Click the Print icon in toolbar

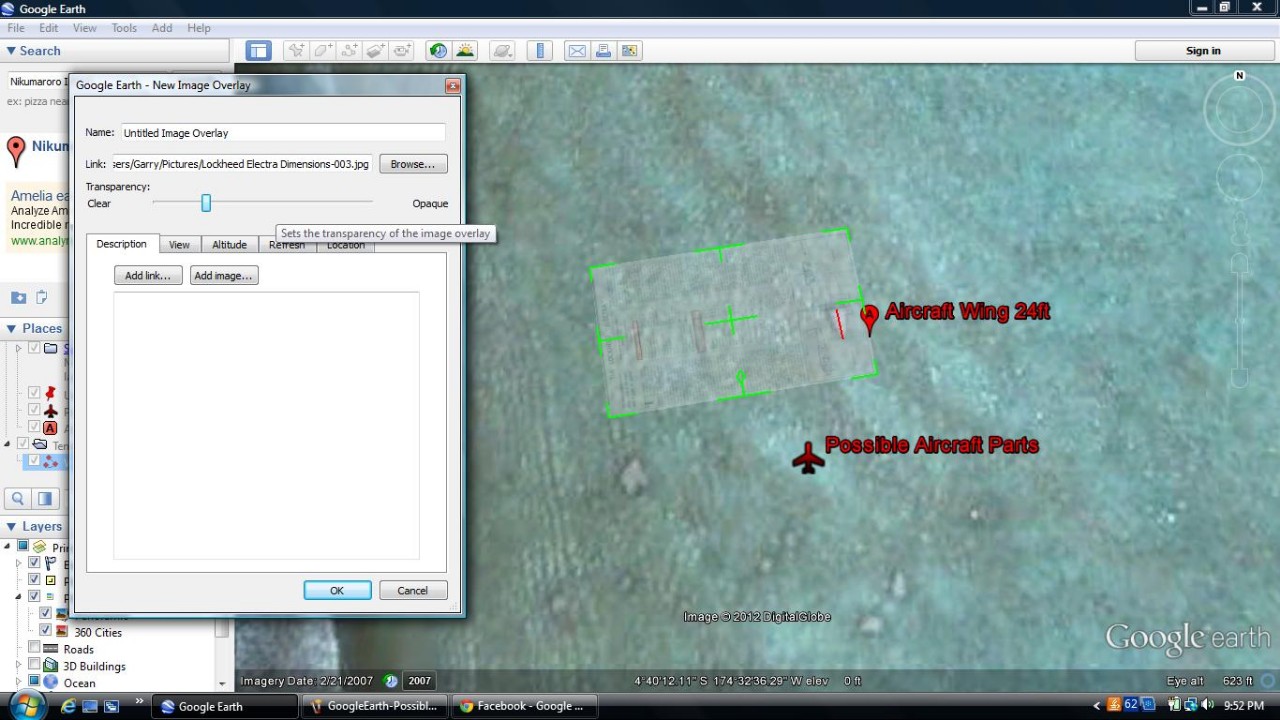[x=603, y=51]
